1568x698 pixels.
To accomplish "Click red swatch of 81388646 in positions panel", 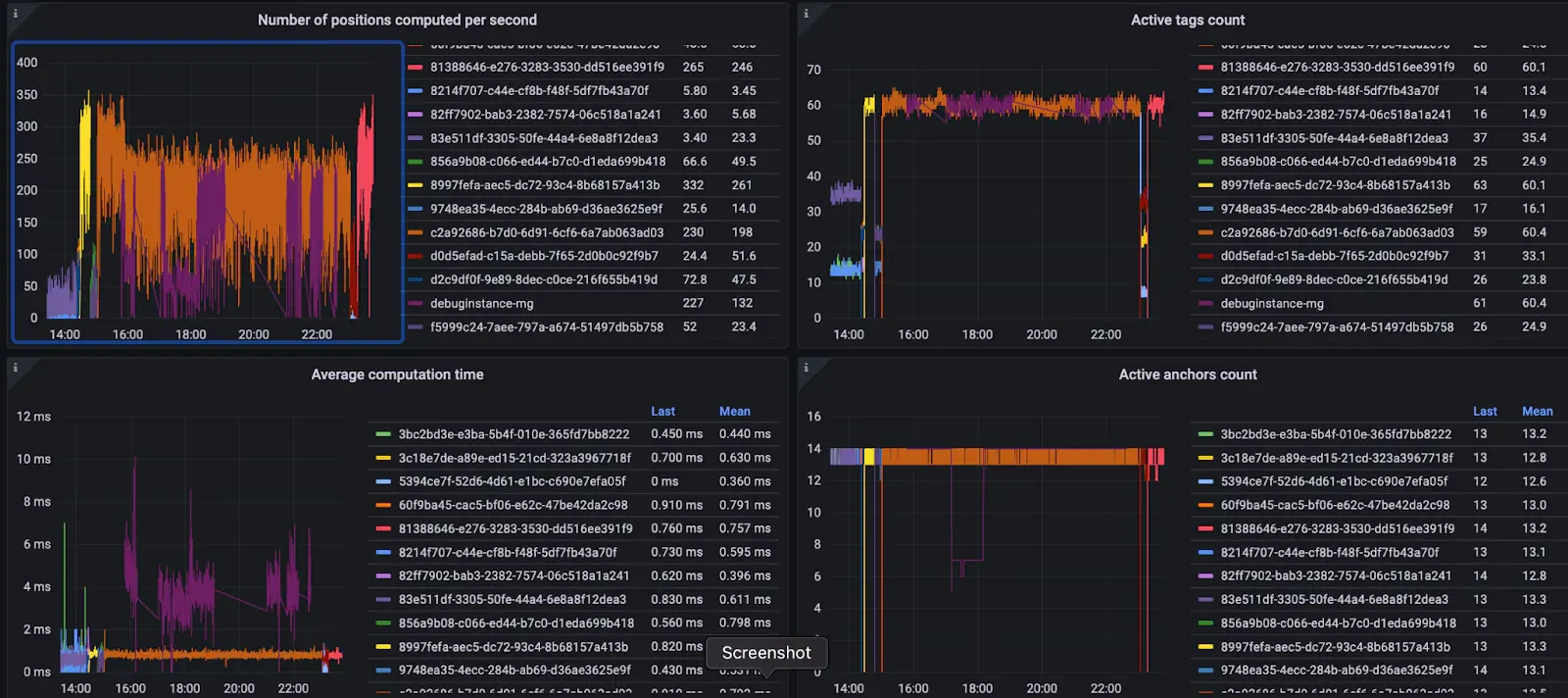I will (x=415, y=68).
